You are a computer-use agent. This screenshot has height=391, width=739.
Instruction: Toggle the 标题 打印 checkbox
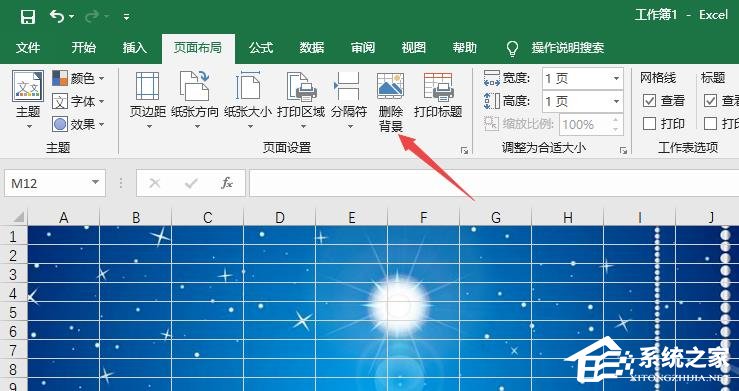[710, 123]
